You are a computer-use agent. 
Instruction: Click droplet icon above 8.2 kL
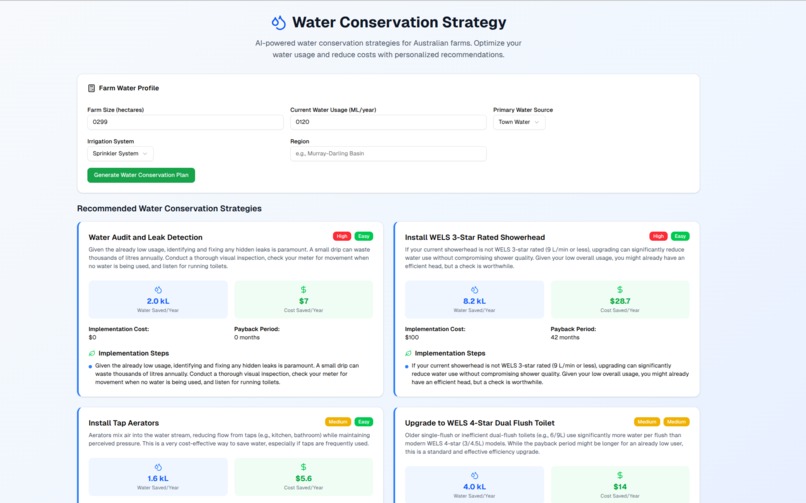tap(474, 290)
